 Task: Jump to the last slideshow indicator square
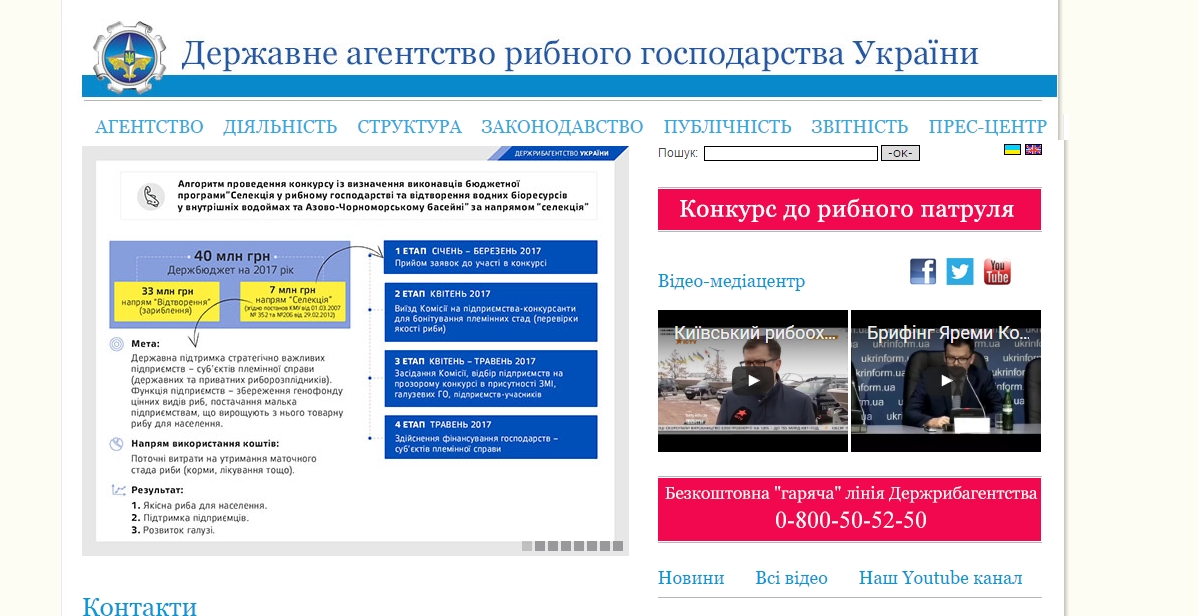click(618, 546)
